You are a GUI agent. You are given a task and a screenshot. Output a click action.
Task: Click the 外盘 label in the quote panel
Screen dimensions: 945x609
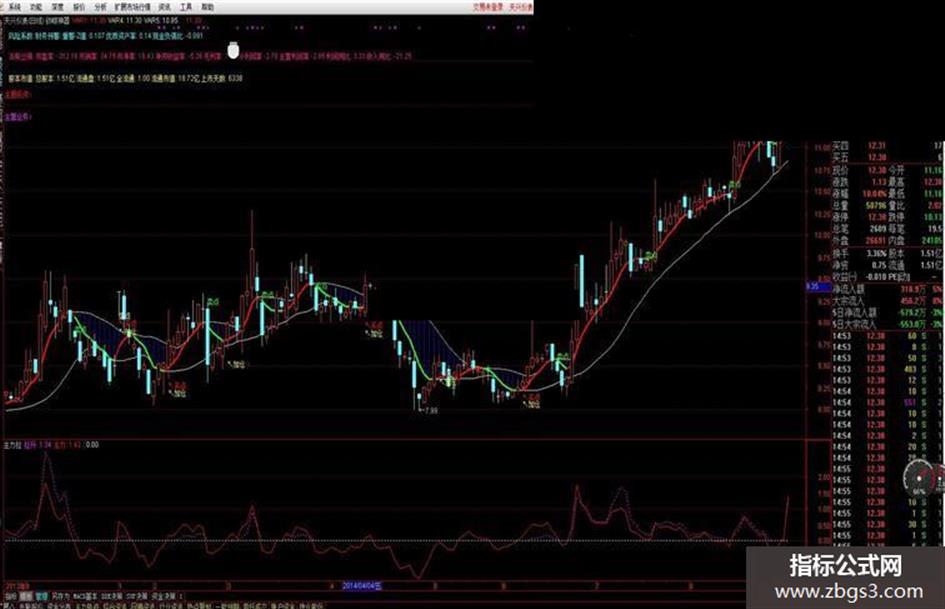point(840,241)
